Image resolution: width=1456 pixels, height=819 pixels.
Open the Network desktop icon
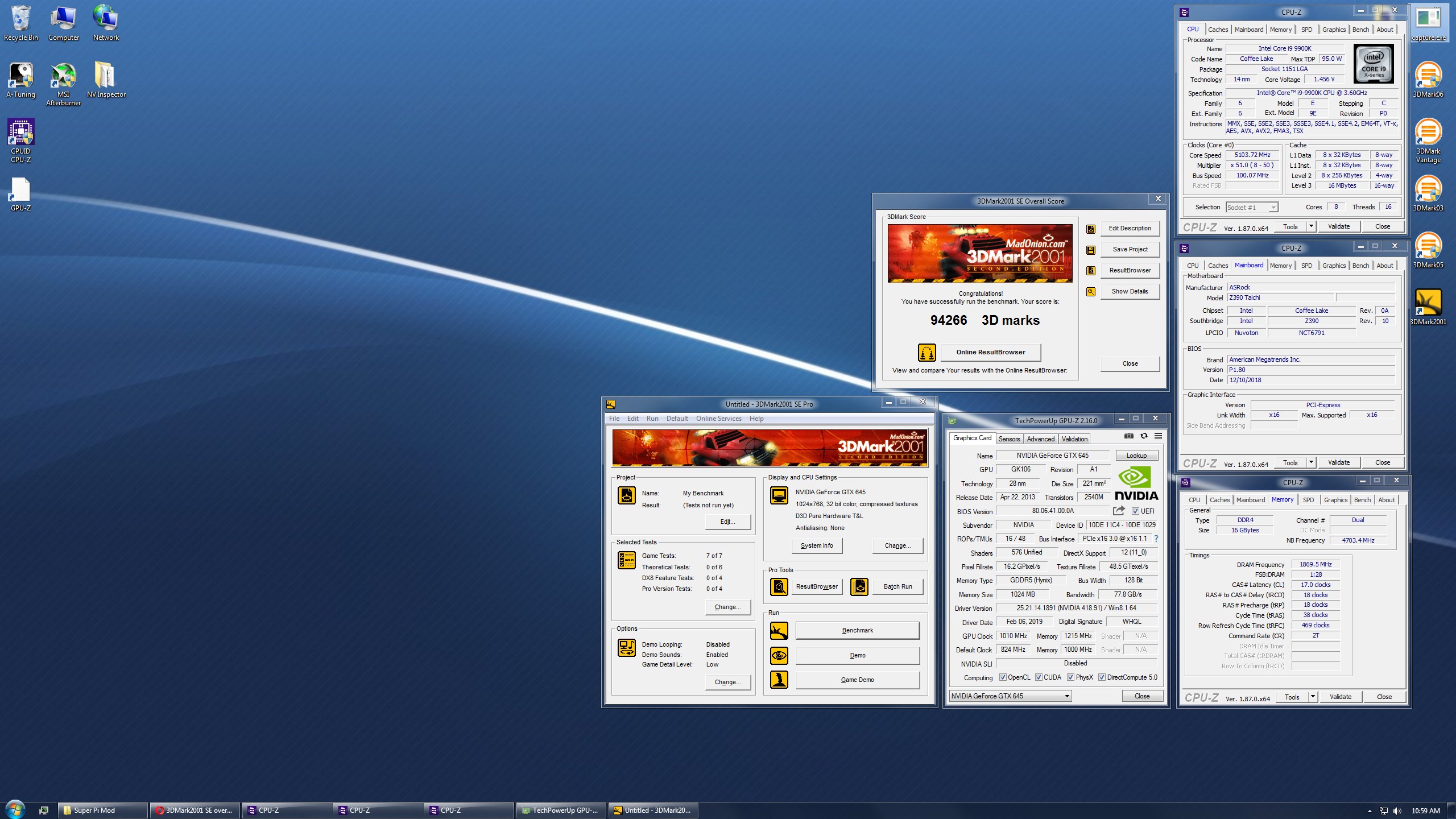click(x=106, y=24)
